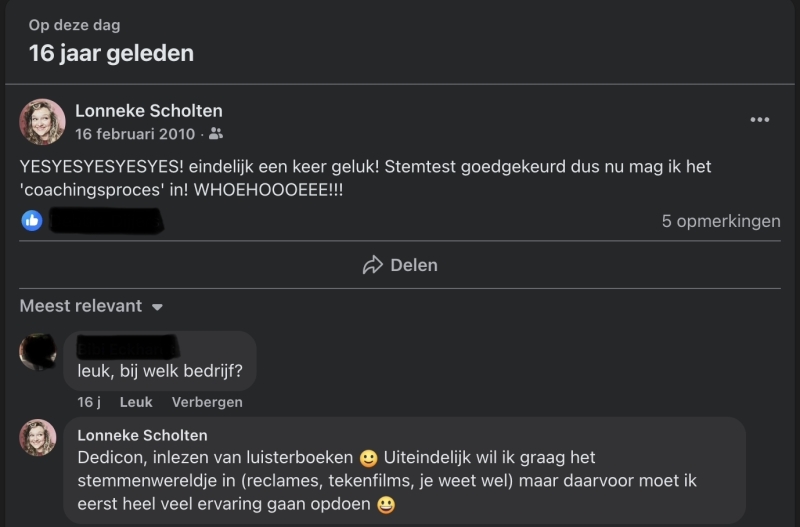Click the smiley emoji after 'luisterboeken'
Image resolution: width=800 pixels, height=527 pixels.
(x=369, y=458)
